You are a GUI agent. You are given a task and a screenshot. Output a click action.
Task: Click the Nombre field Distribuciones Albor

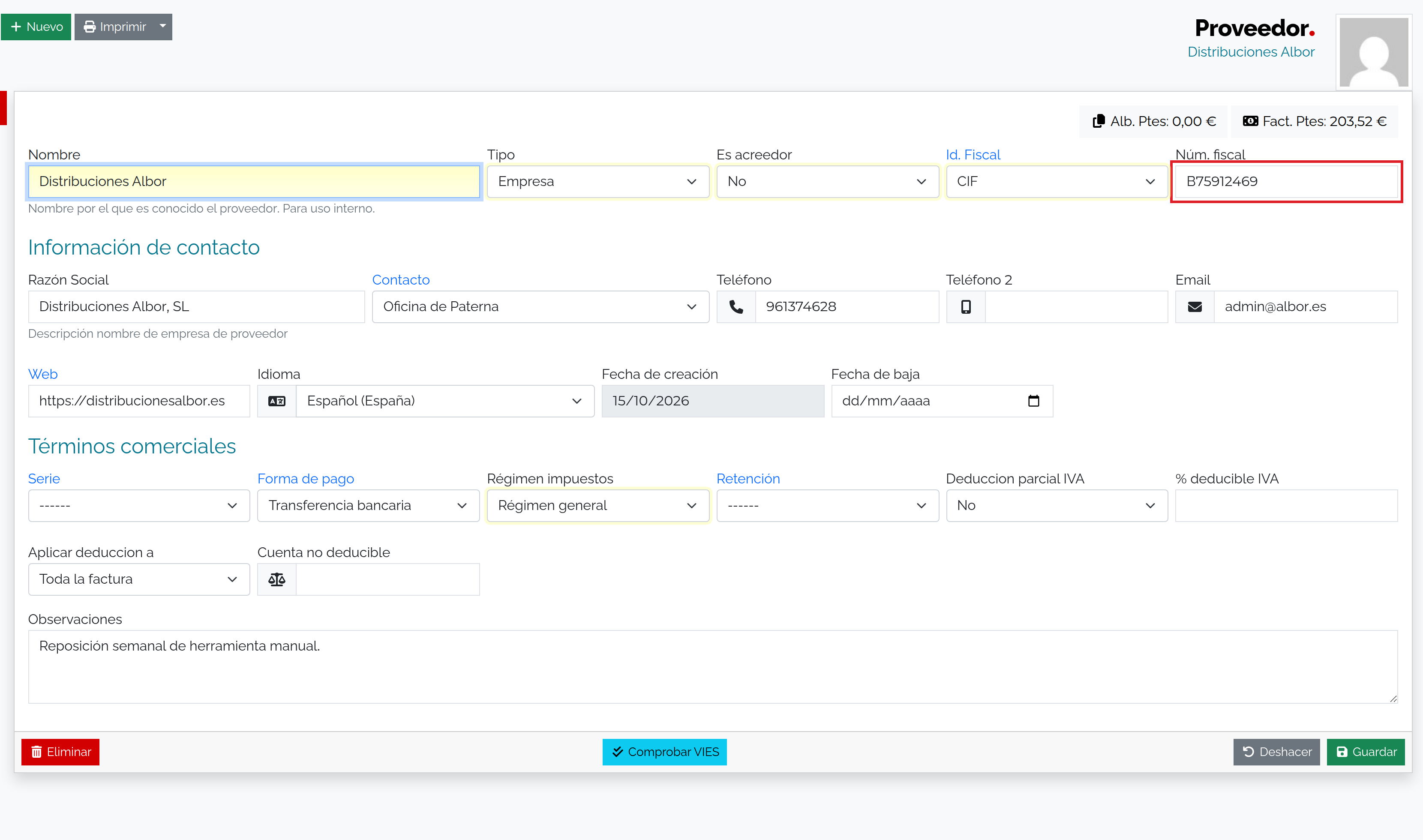click(x=254, y=182)
